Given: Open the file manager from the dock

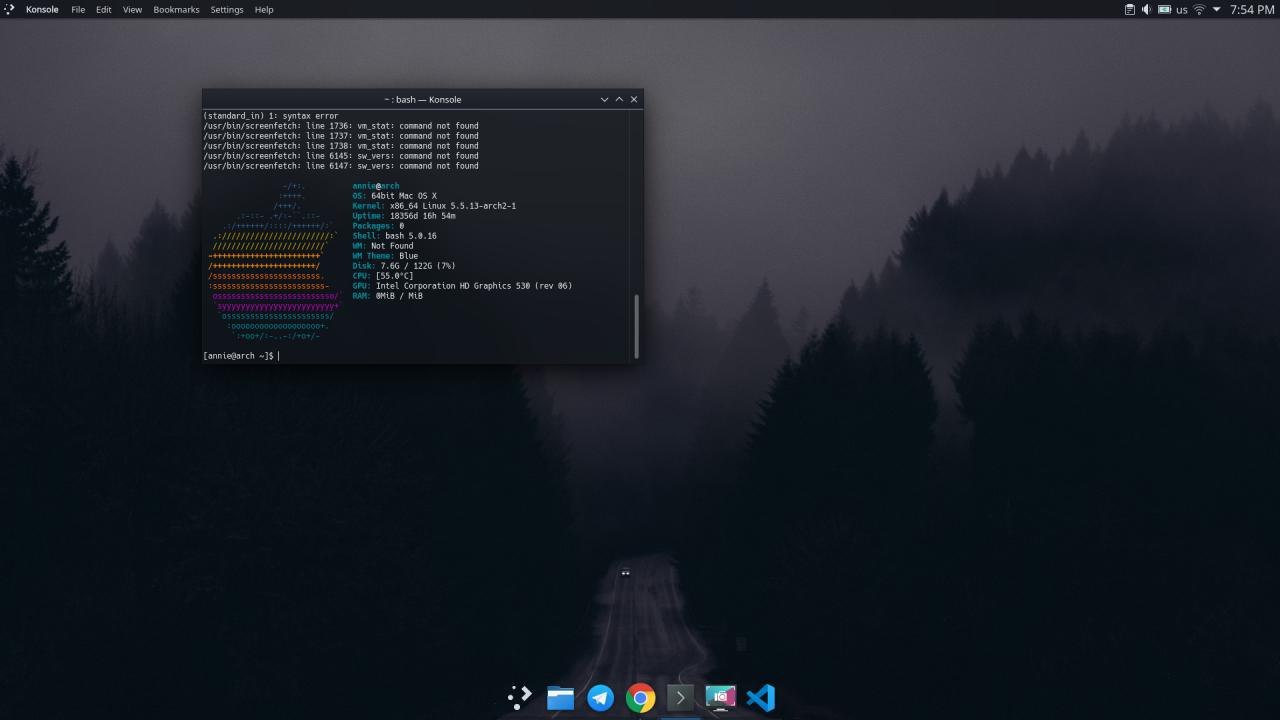Looking at the screenshot, I should click(560, 697).
